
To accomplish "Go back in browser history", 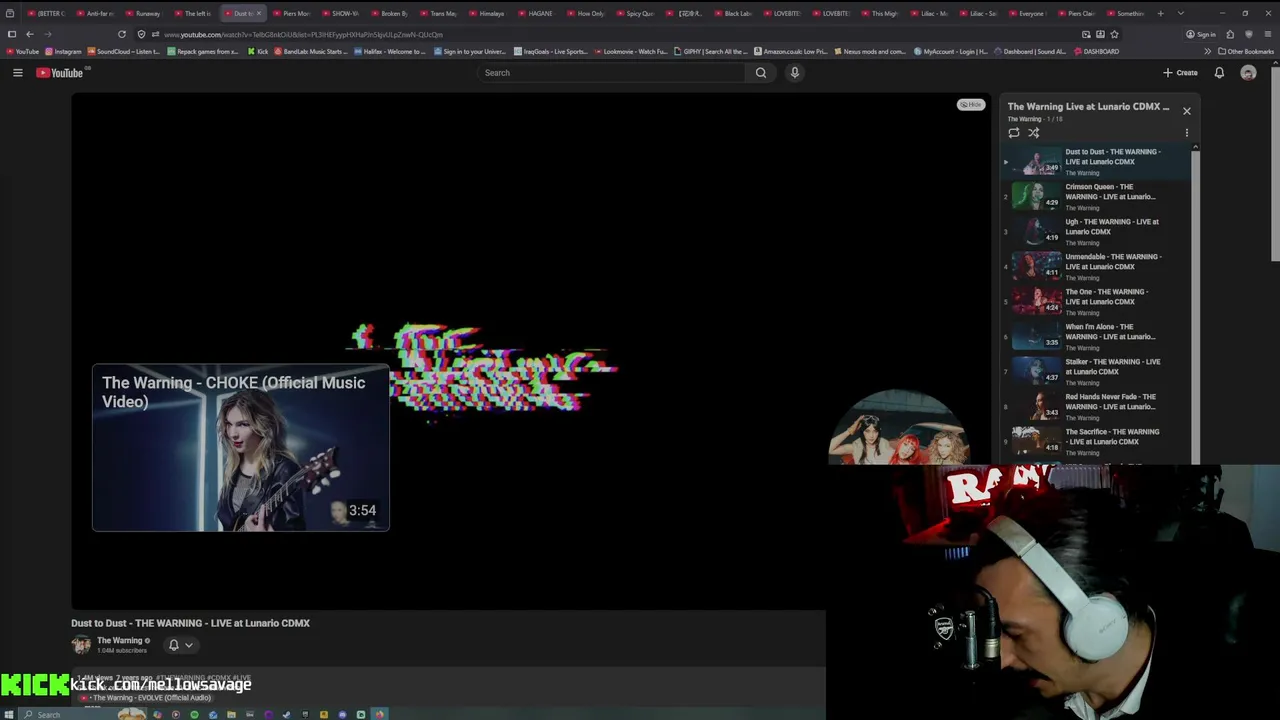I will tap(29, 34).
